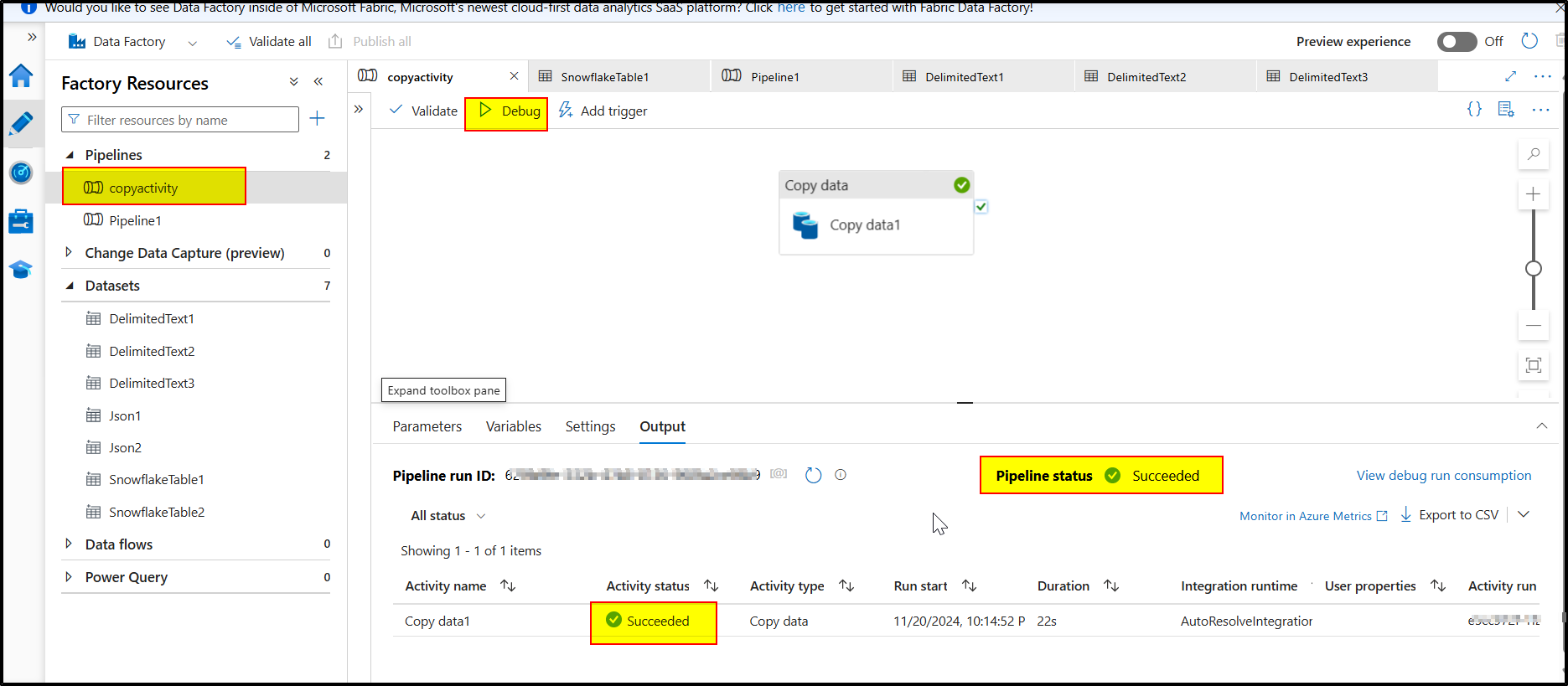1568x686 pixels.
Task: Expand the left navigation with double chevron
Action: [32, 37]
